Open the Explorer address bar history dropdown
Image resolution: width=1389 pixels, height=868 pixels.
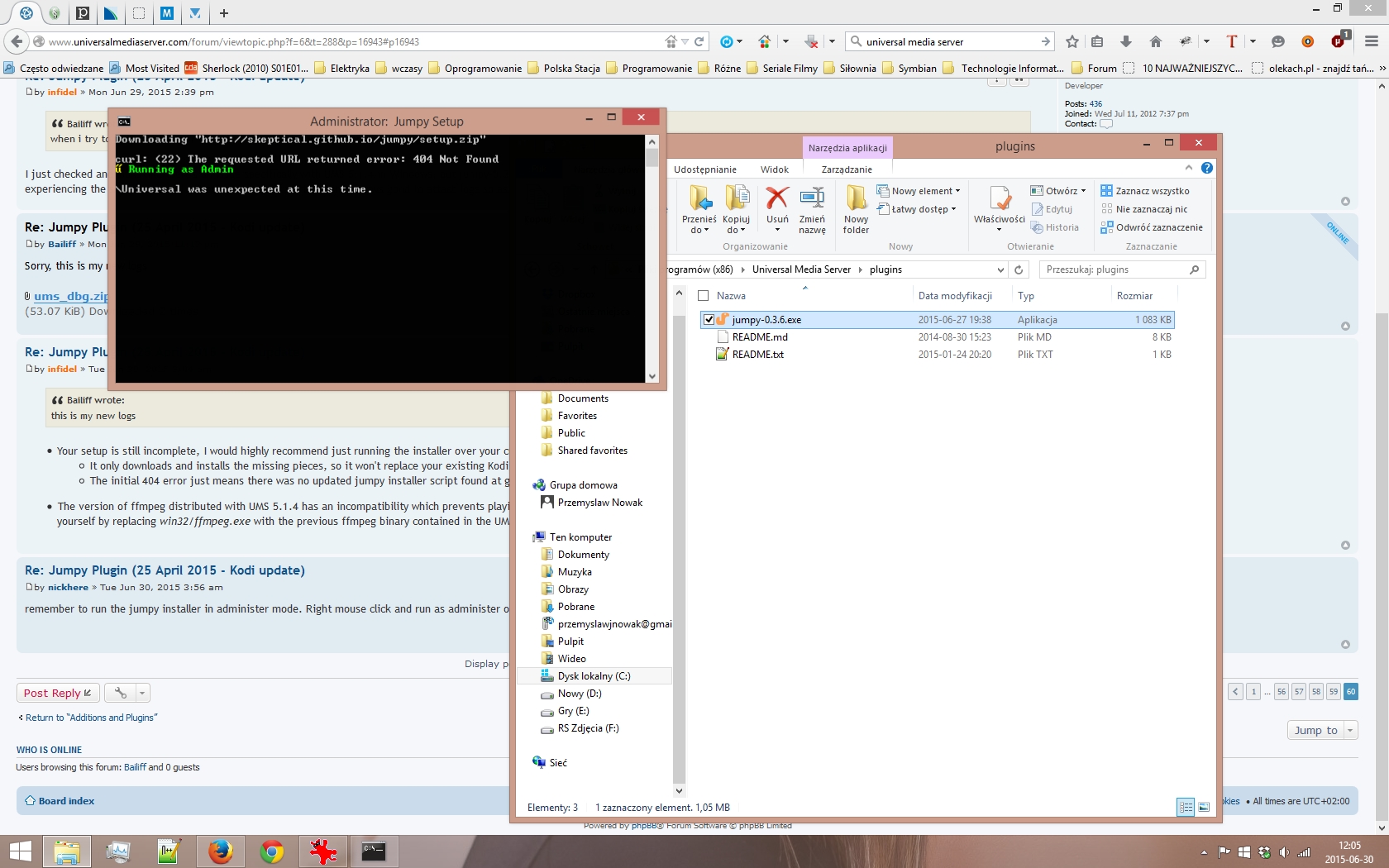pos(1000,269)
